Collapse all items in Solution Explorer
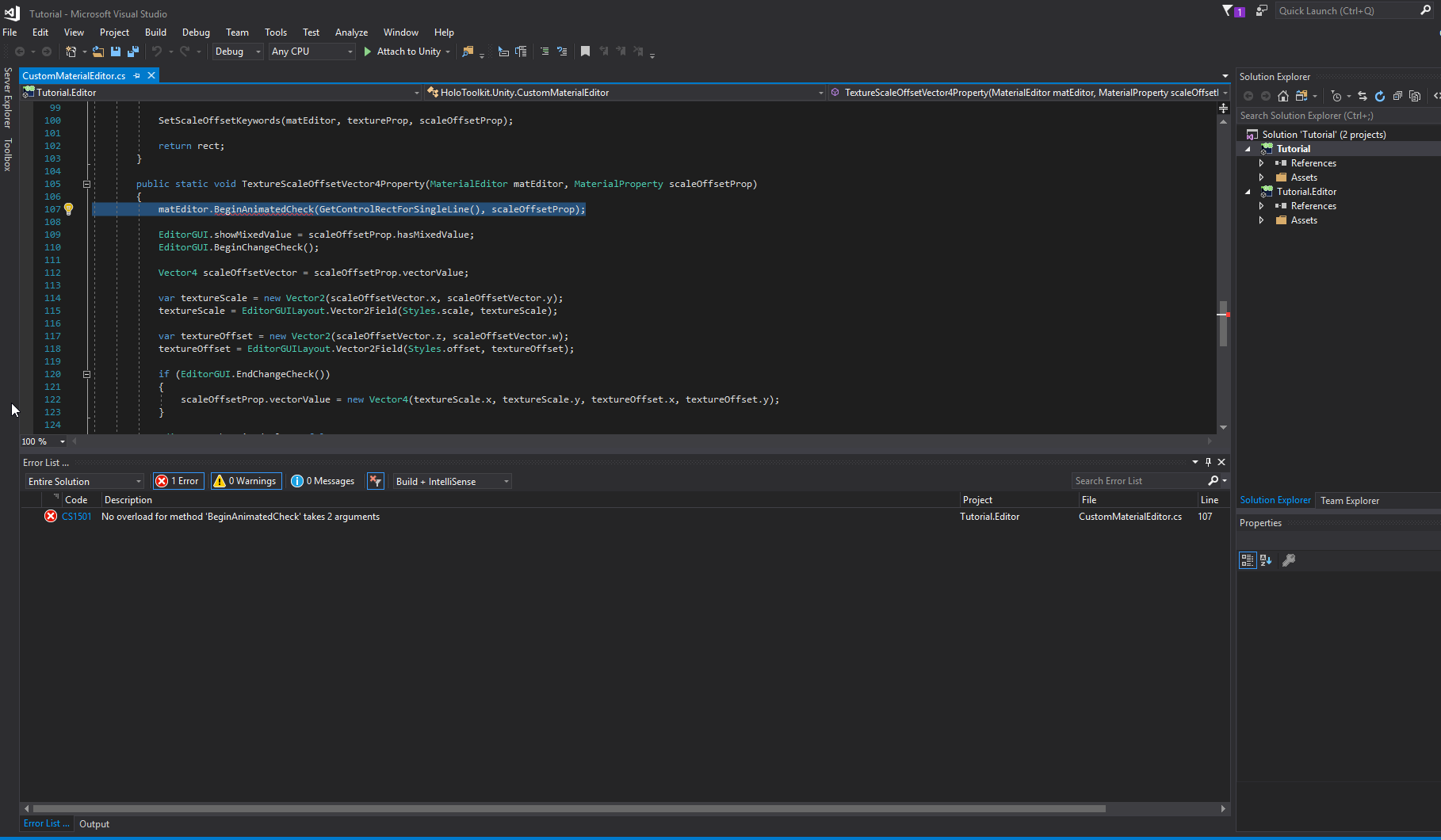 click(x=1397, y=96)
